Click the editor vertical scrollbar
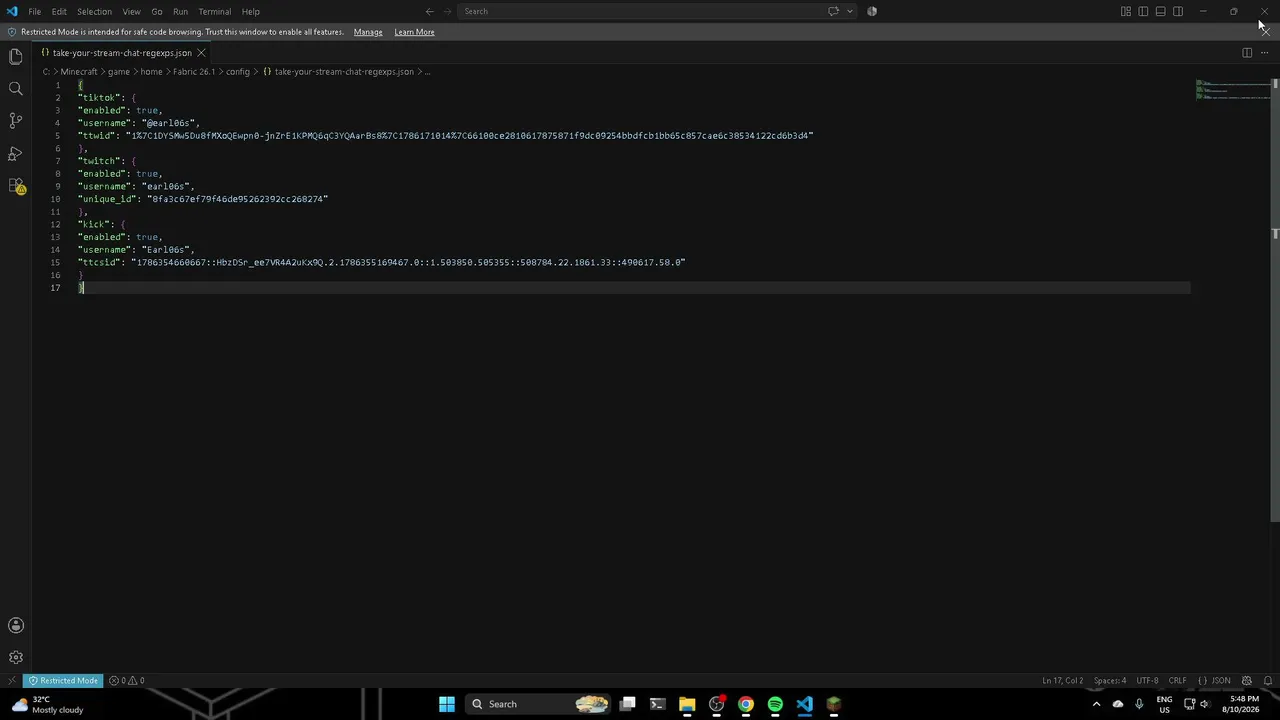 1275,300
